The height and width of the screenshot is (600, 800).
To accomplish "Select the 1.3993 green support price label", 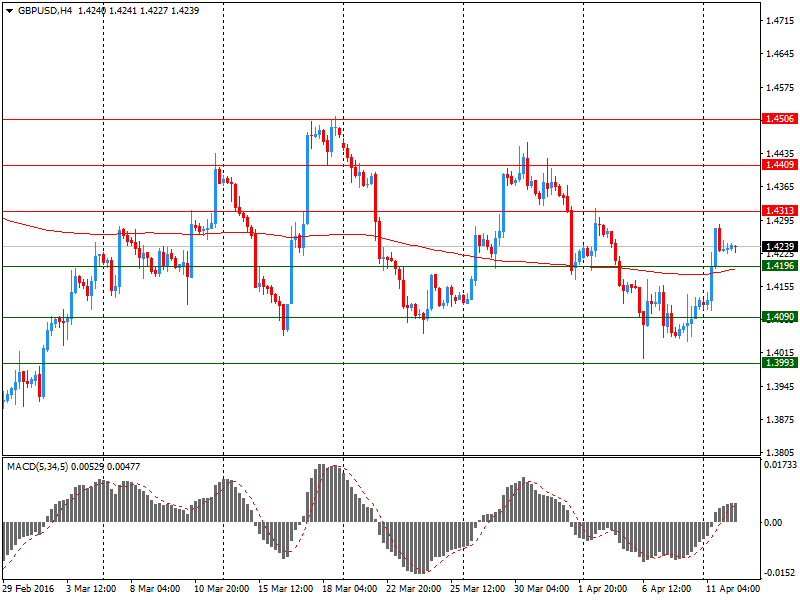I will point(779,363).
